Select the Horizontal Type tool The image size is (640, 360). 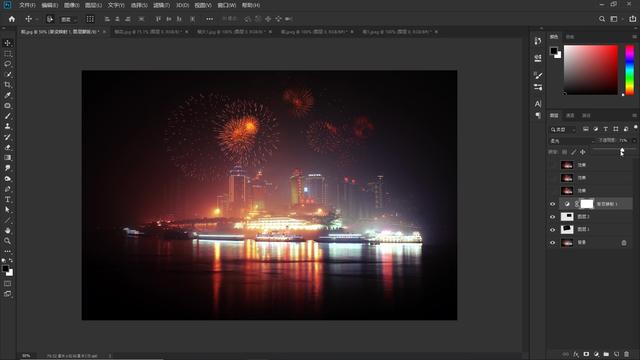tap(7, 199)
